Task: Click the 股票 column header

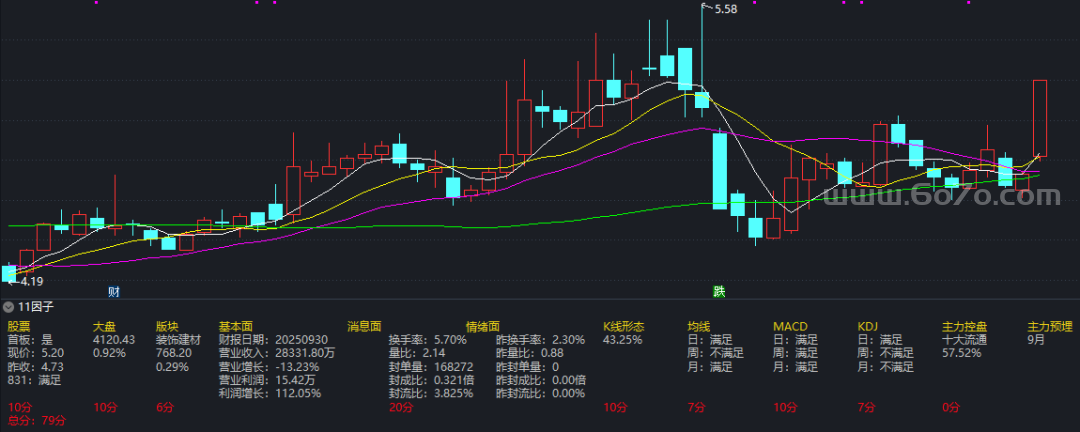Action: click(19, 326)
